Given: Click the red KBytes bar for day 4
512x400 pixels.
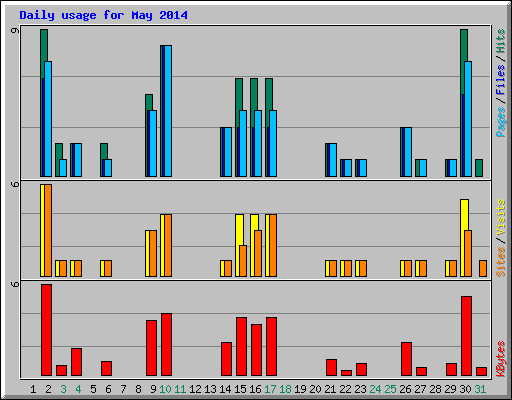Looking at the screenshot, I should [76, 362].
